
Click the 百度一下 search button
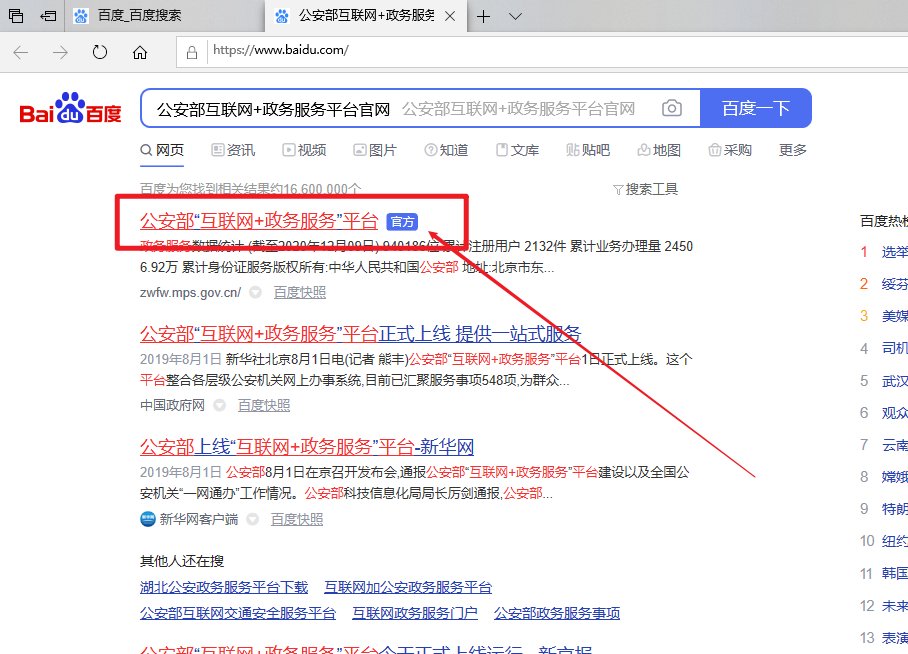tap(755, 108)
